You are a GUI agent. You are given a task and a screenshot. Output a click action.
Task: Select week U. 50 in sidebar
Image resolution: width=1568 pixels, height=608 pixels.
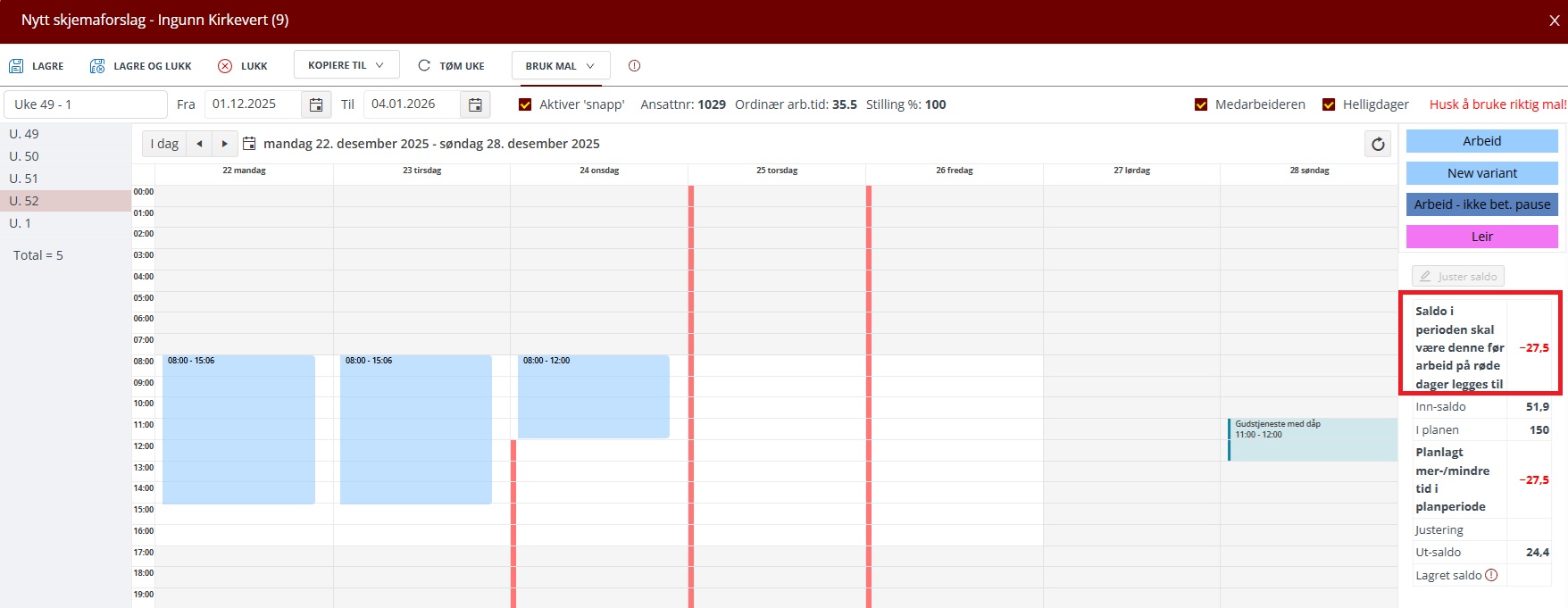[x=24, y=156]
